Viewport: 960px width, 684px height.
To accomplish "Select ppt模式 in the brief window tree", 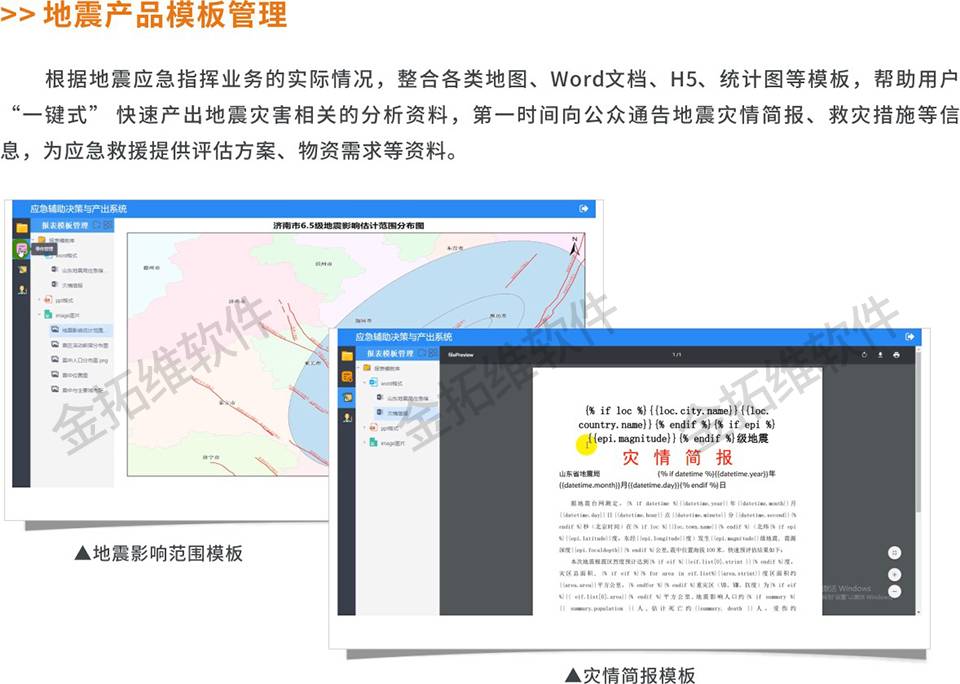I will (384, 428).
